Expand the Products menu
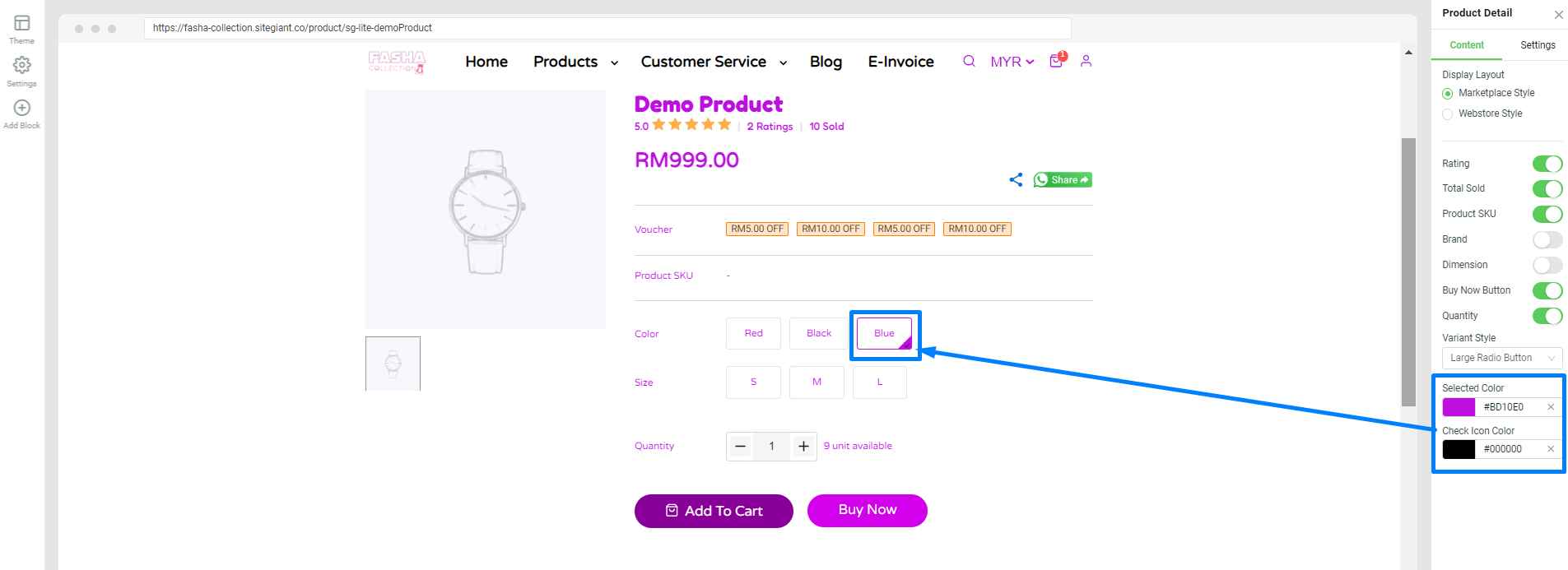This screenshot has height=570, width=1568. [x=575, y=62]
